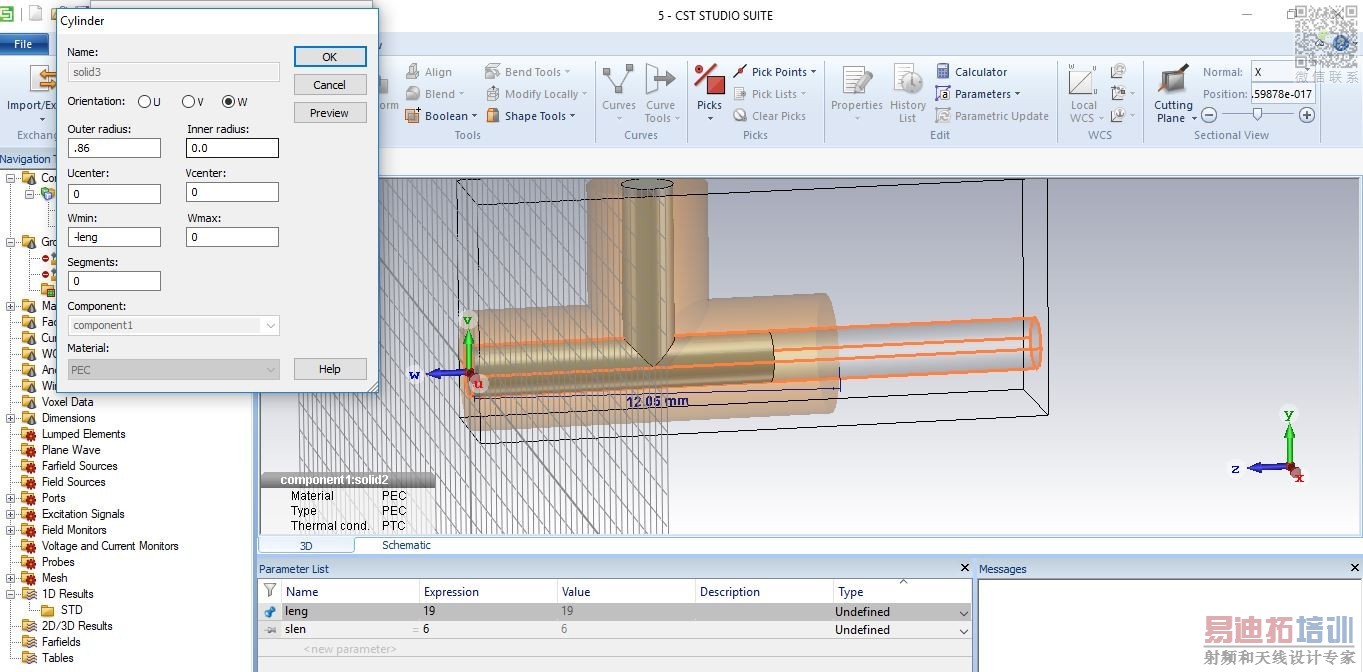The image size is (1363, 672).
Task: Click the filter icon in Parameter List
Action: pos(269,591)
